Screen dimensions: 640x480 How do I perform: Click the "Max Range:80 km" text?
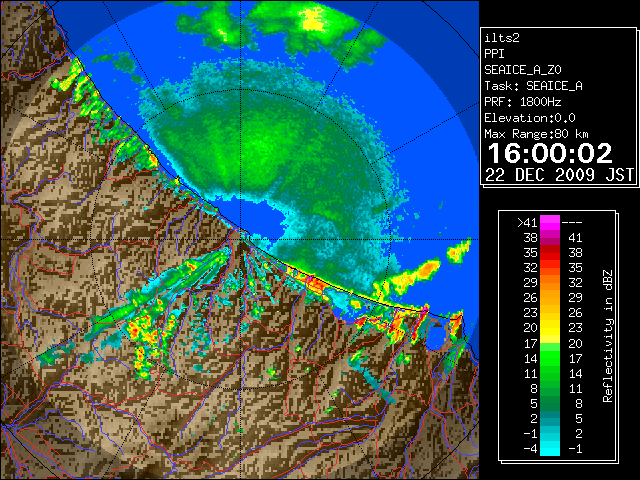click(536, 134)
